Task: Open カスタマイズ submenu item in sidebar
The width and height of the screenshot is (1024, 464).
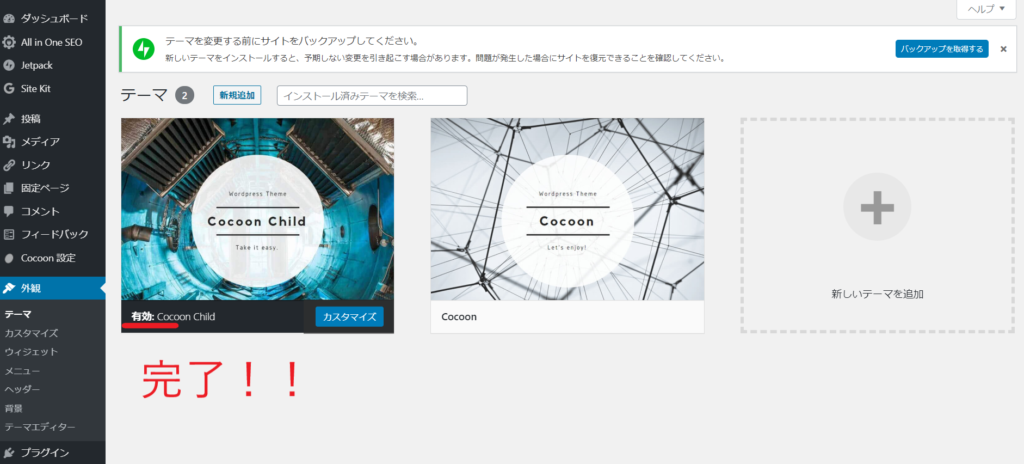Action: point(31,333)
